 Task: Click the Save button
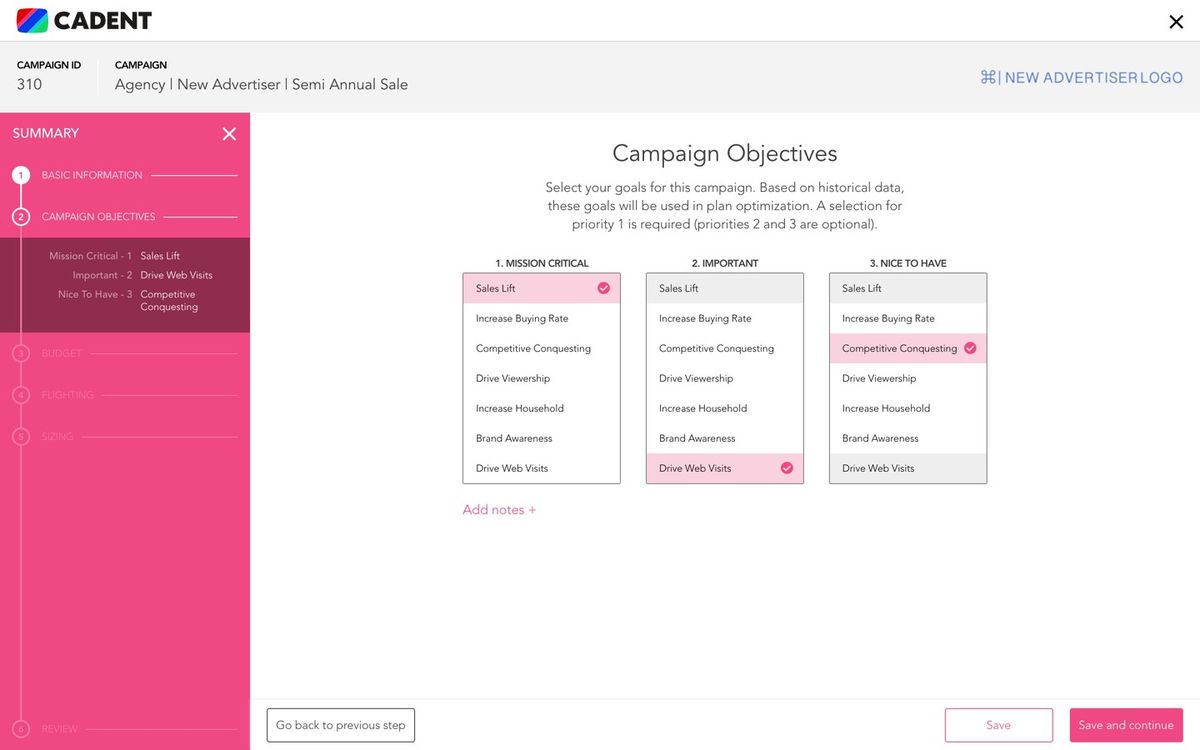coord(998,724)
